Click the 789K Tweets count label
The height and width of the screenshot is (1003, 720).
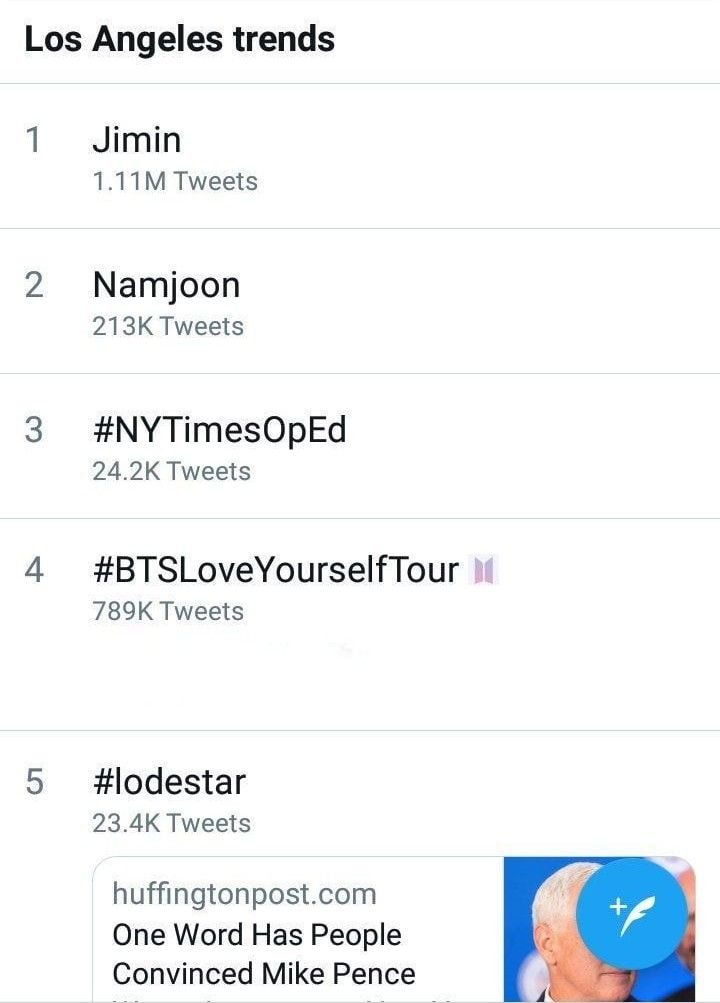(x=168, y=611)
